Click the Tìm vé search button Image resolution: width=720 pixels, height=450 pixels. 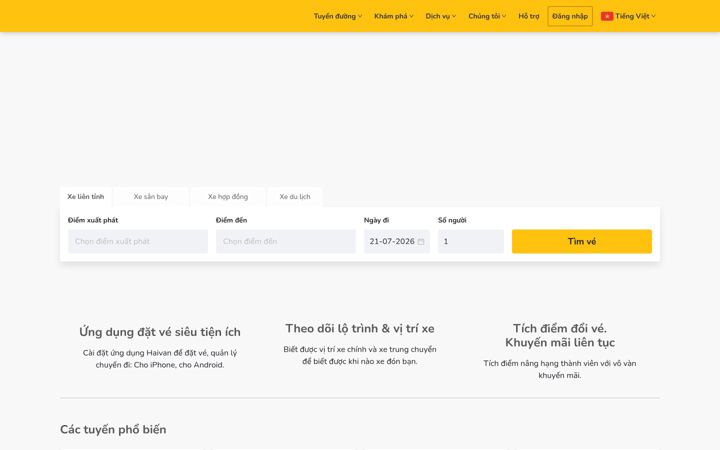[582, 242]
